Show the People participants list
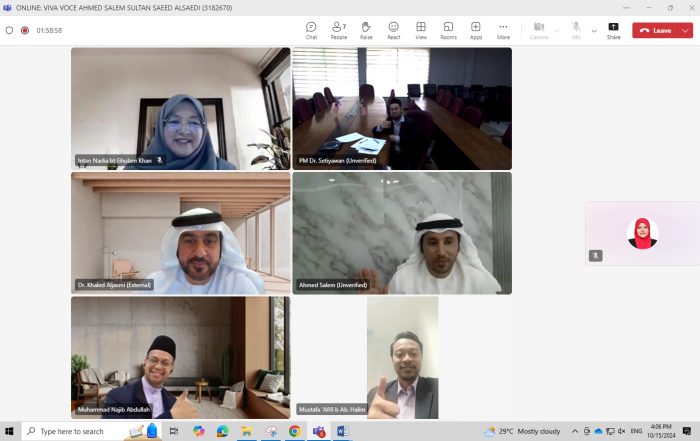Viewport: 700px width, 441px height. pyautogui.click(x=339, y=30)
